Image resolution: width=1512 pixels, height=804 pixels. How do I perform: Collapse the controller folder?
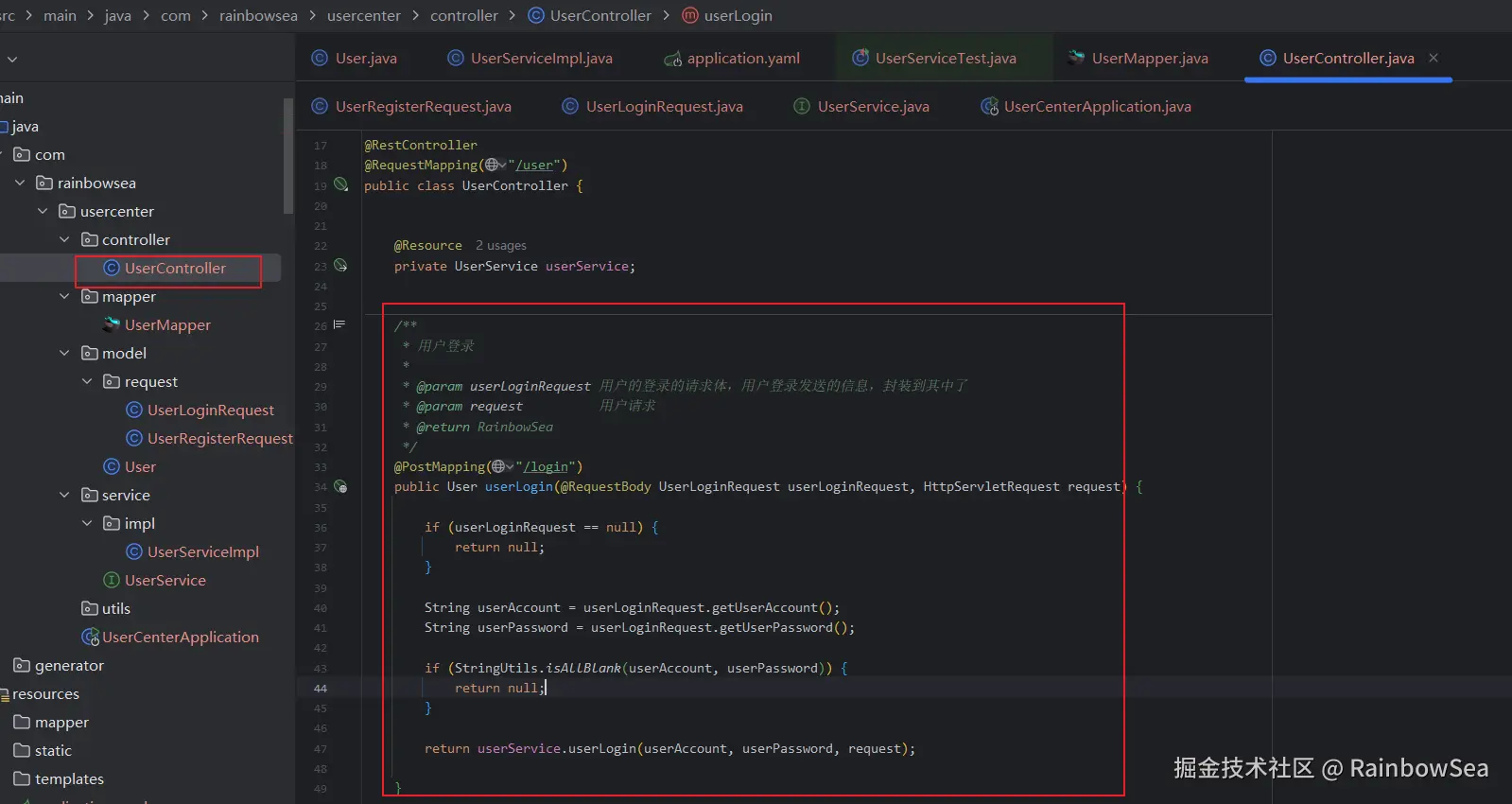[x=64, y=240]
